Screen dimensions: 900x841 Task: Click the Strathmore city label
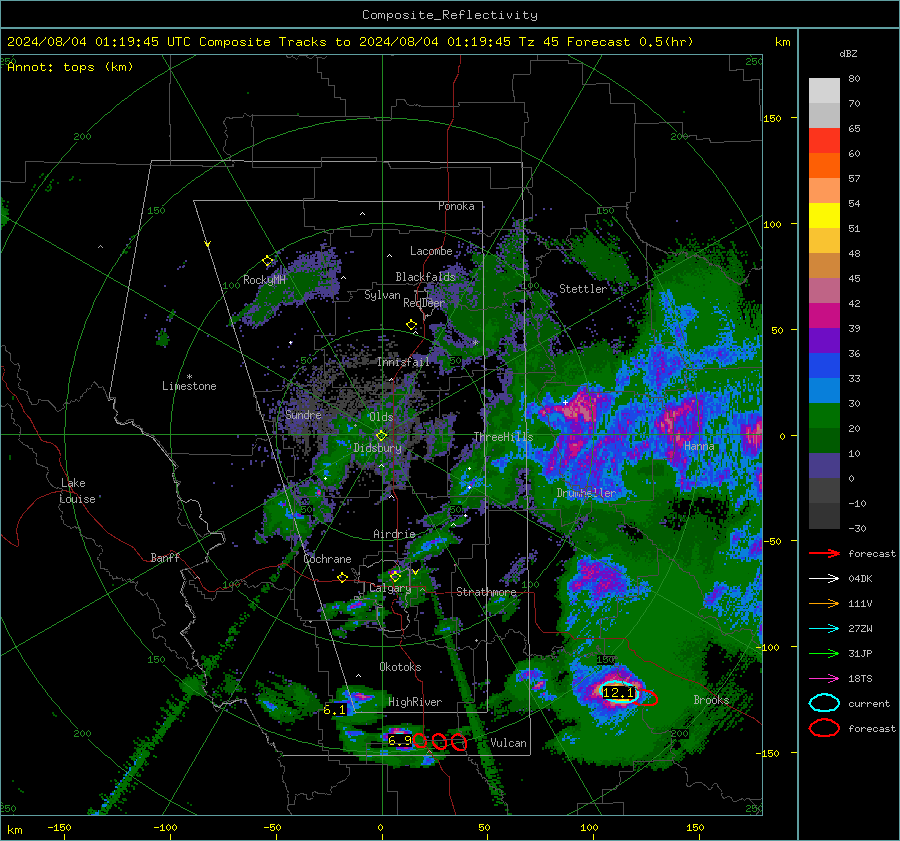(486, 592)
